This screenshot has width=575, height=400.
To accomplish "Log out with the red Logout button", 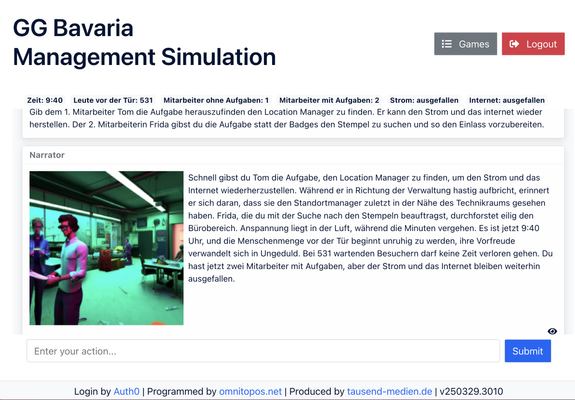I will pyautogui.click(x=533, y=44).
